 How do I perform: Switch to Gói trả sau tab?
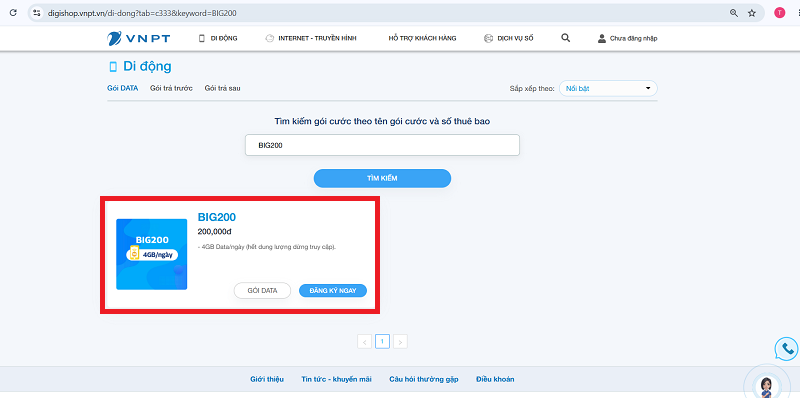click(x=222, y=88)
